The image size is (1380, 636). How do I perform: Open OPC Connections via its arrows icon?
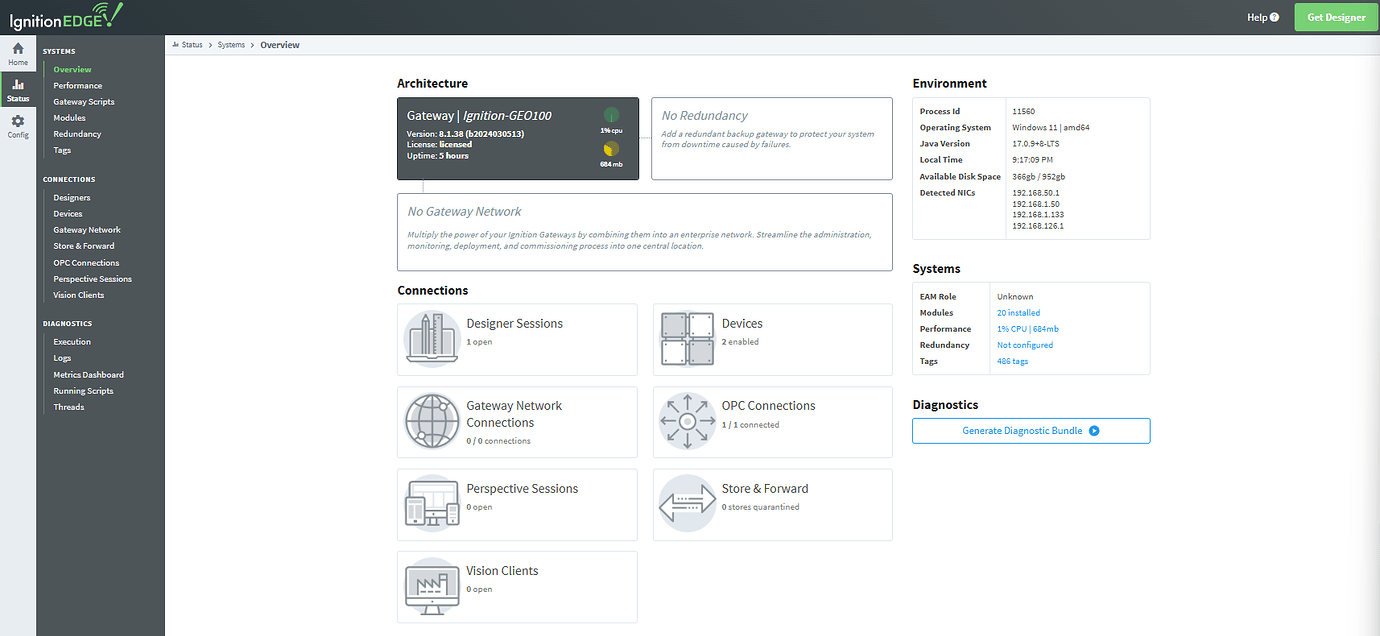(687, 421)
